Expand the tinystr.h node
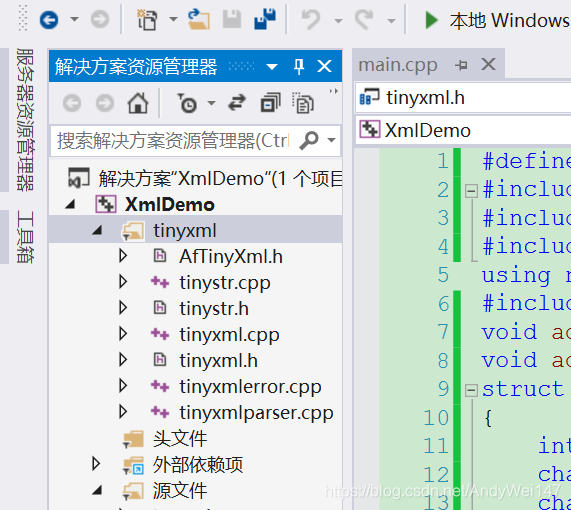571x510 pixels. 123,308
